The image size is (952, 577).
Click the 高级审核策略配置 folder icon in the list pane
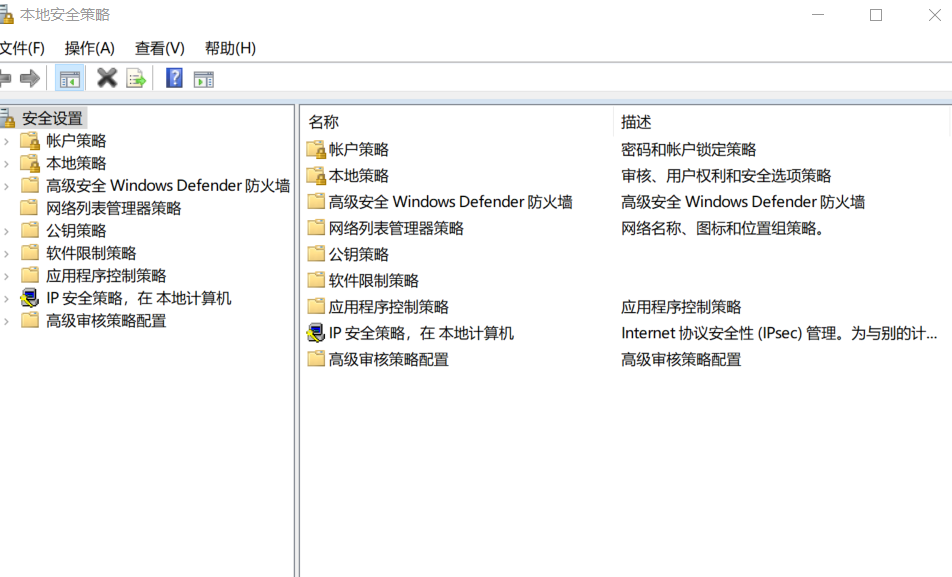pos(316,359)
